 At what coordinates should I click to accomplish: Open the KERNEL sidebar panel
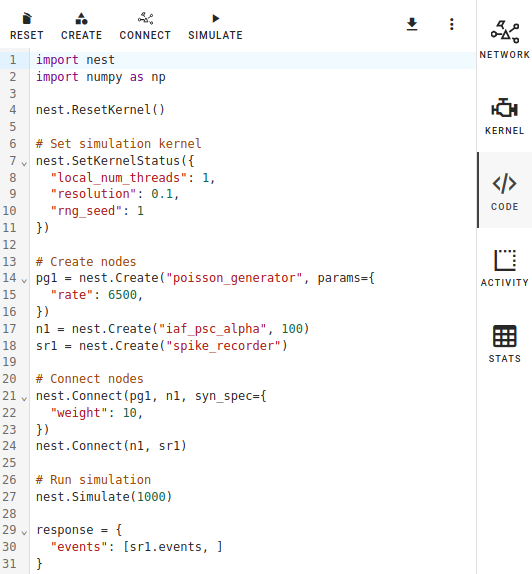coord(505,115)
